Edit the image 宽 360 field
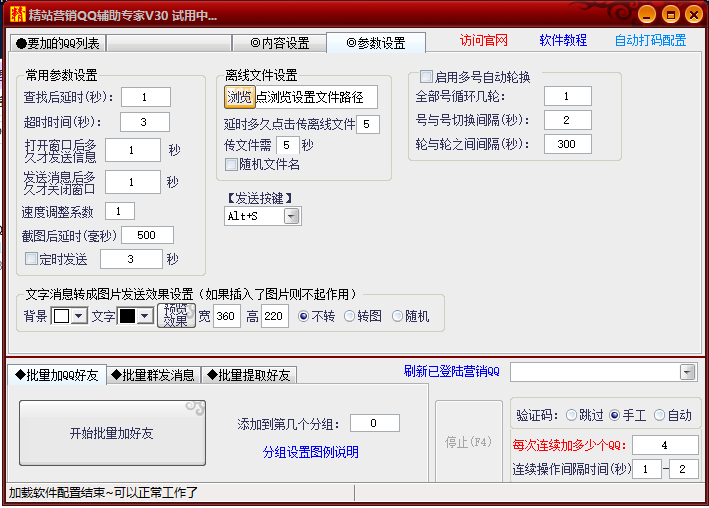Image resolution: width=709 pixels, height=508 pixels. 226,316
